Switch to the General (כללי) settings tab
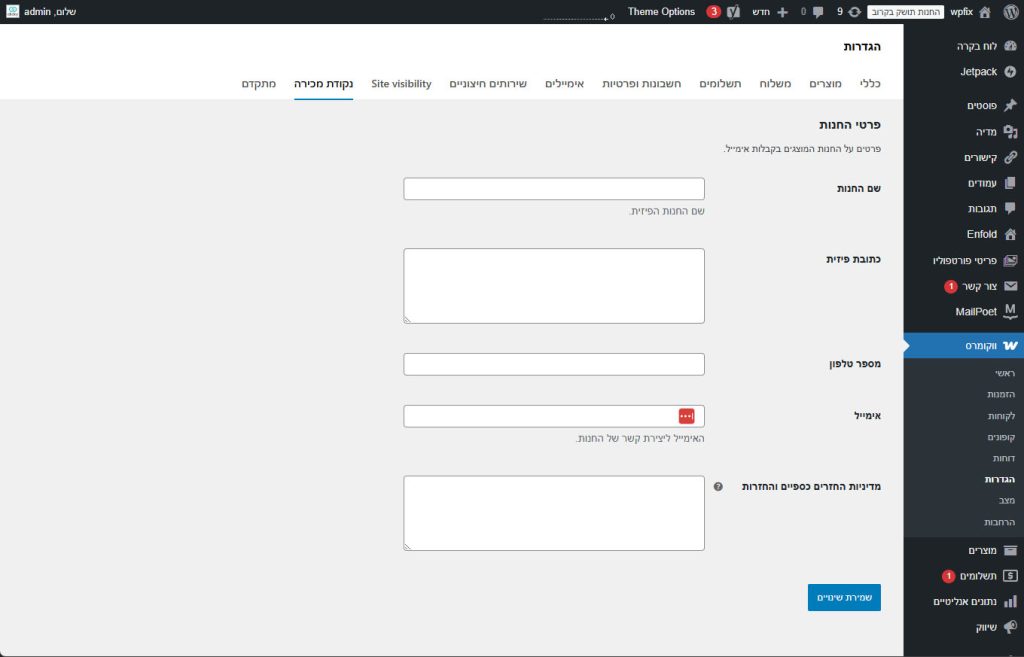 click(870, 84)
